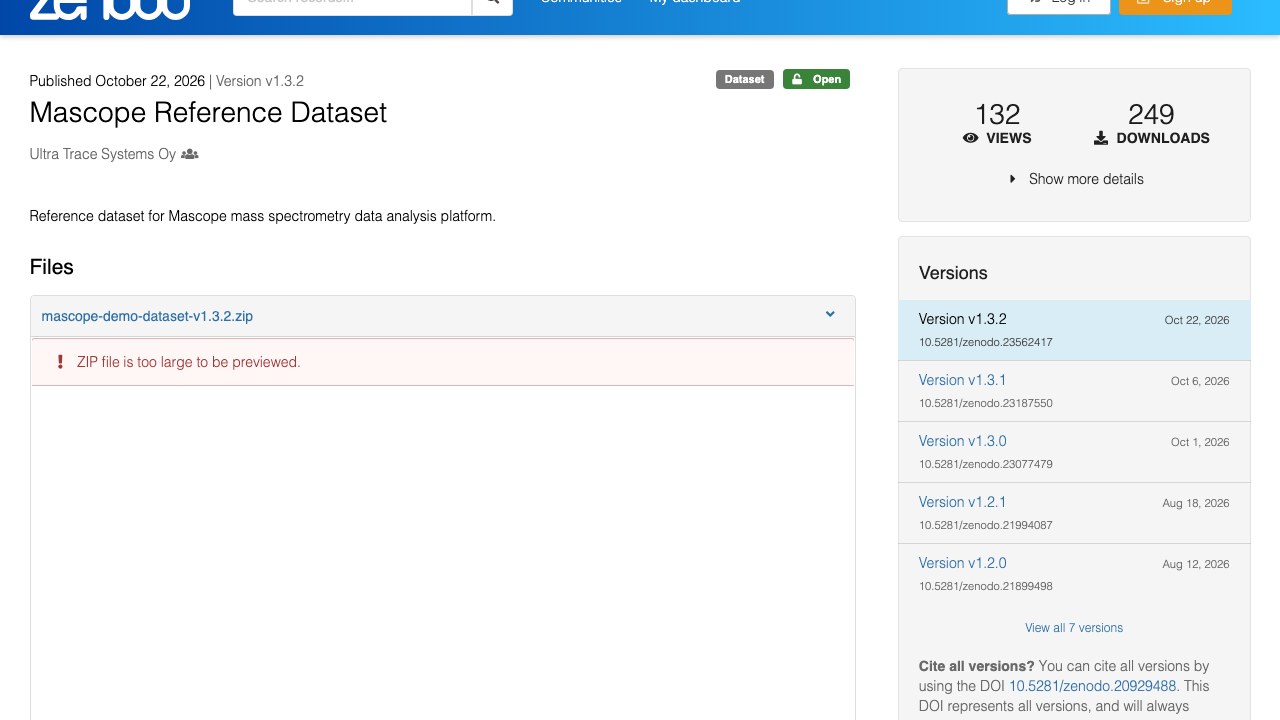Click the red exclamation warning icon

60,362
